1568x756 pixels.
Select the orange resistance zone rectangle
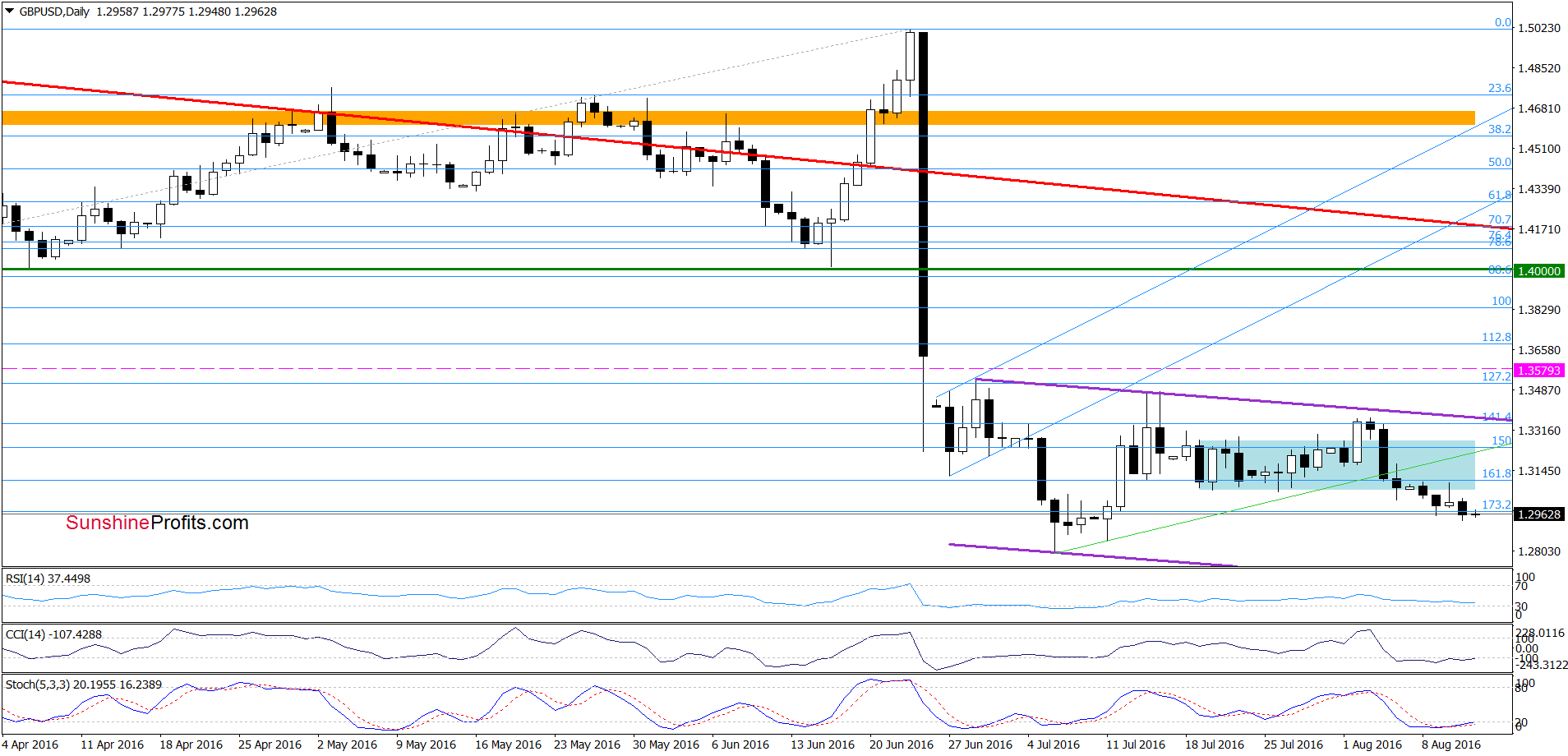point(738,118)
